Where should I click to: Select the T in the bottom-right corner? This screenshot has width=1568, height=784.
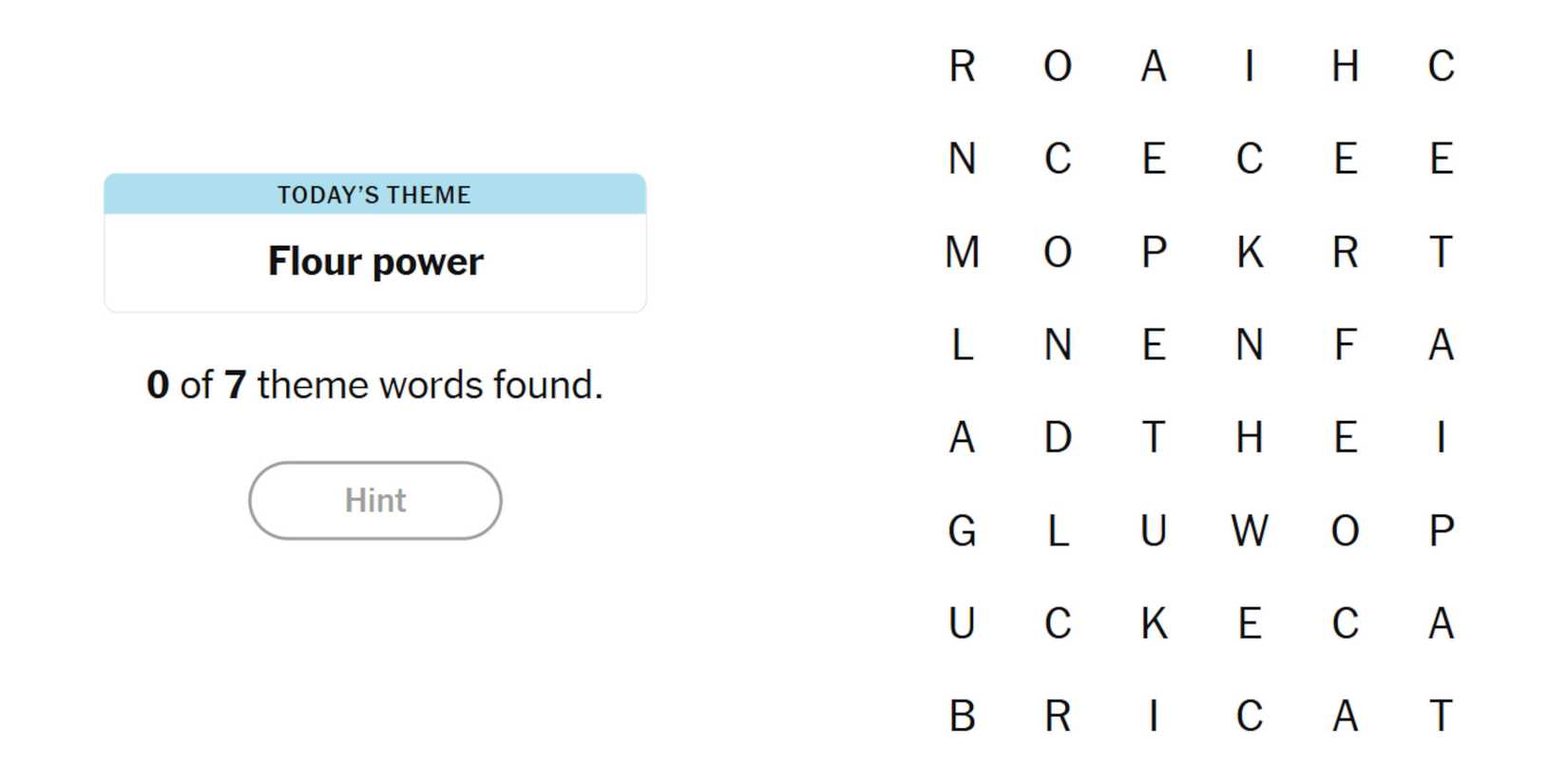tap(1441, 717)
